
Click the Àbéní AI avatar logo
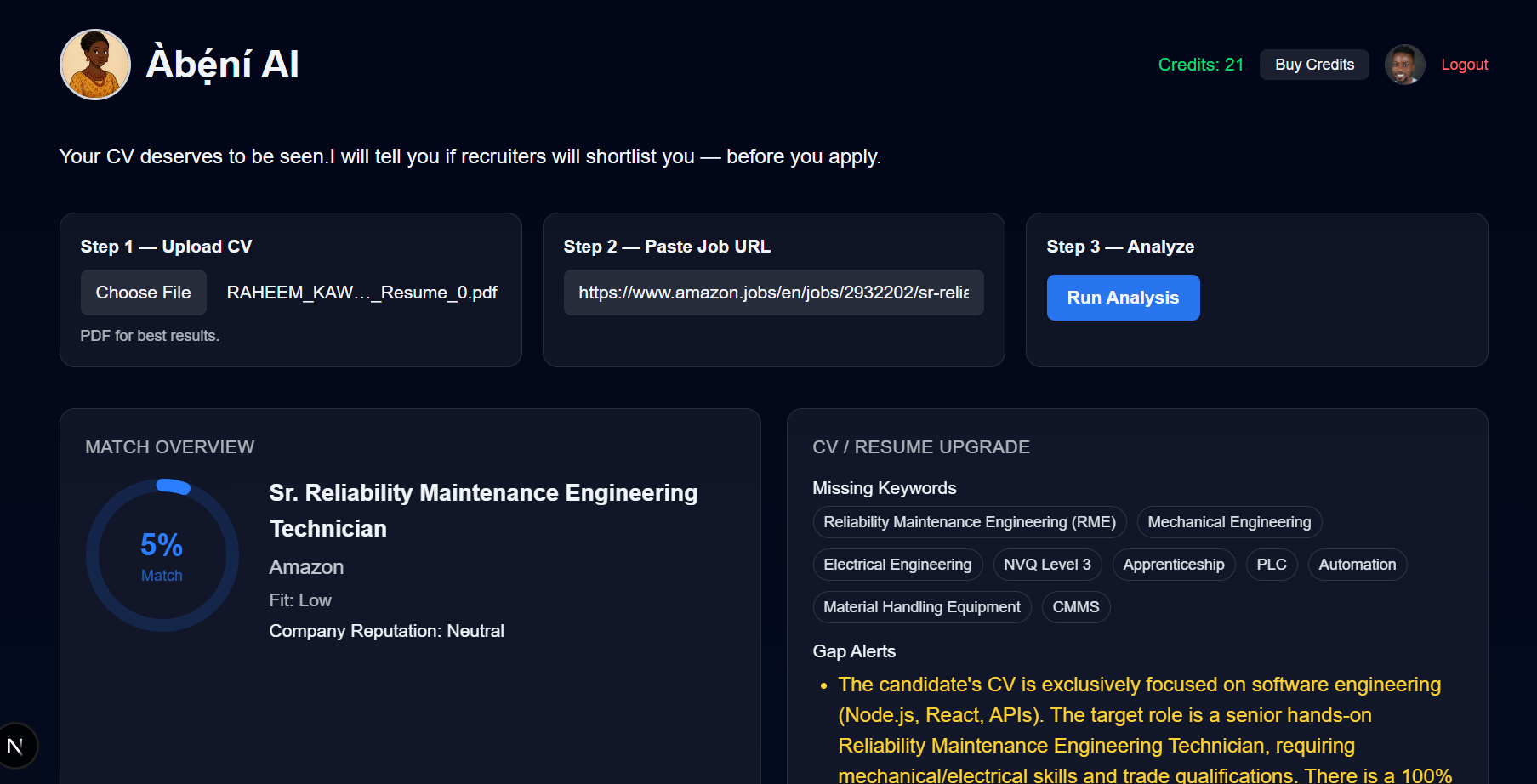coord(95,65)
